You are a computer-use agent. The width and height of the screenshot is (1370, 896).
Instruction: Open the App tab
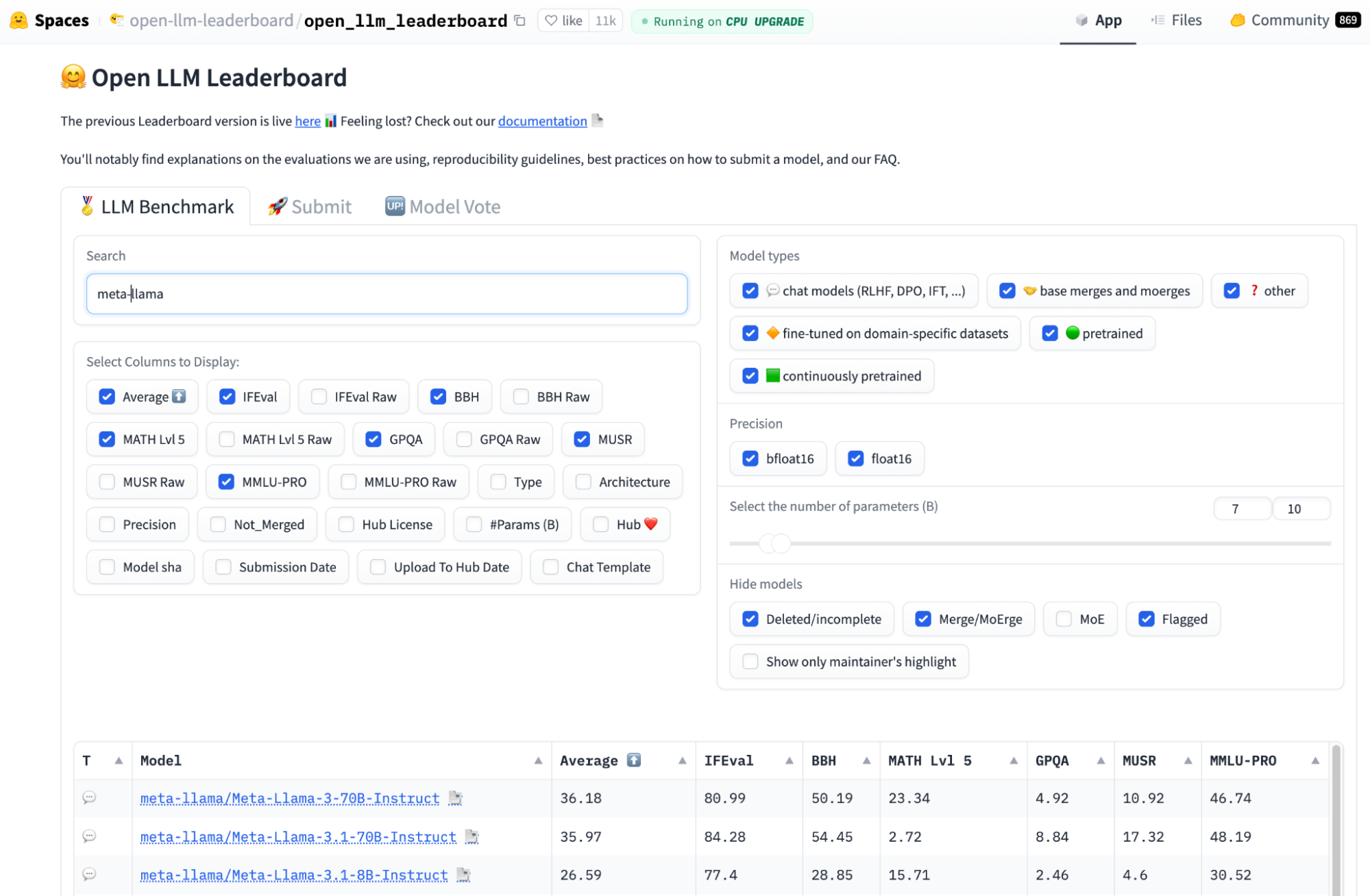coord(1098,21)
